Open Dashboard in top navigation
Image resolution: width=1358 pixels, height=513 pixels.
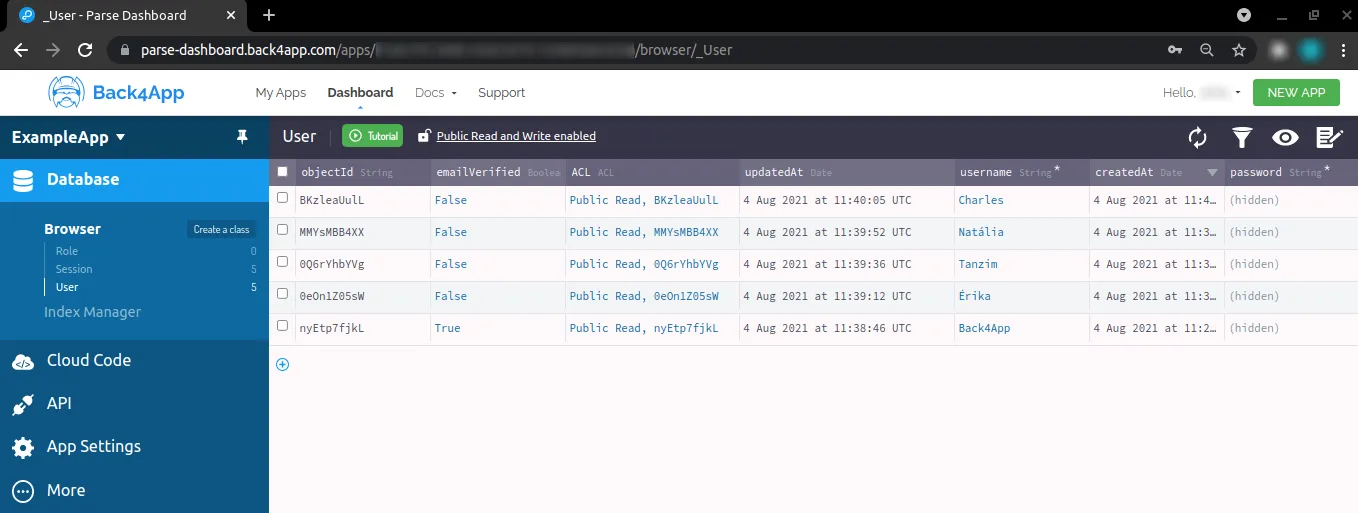pos(360,92)
